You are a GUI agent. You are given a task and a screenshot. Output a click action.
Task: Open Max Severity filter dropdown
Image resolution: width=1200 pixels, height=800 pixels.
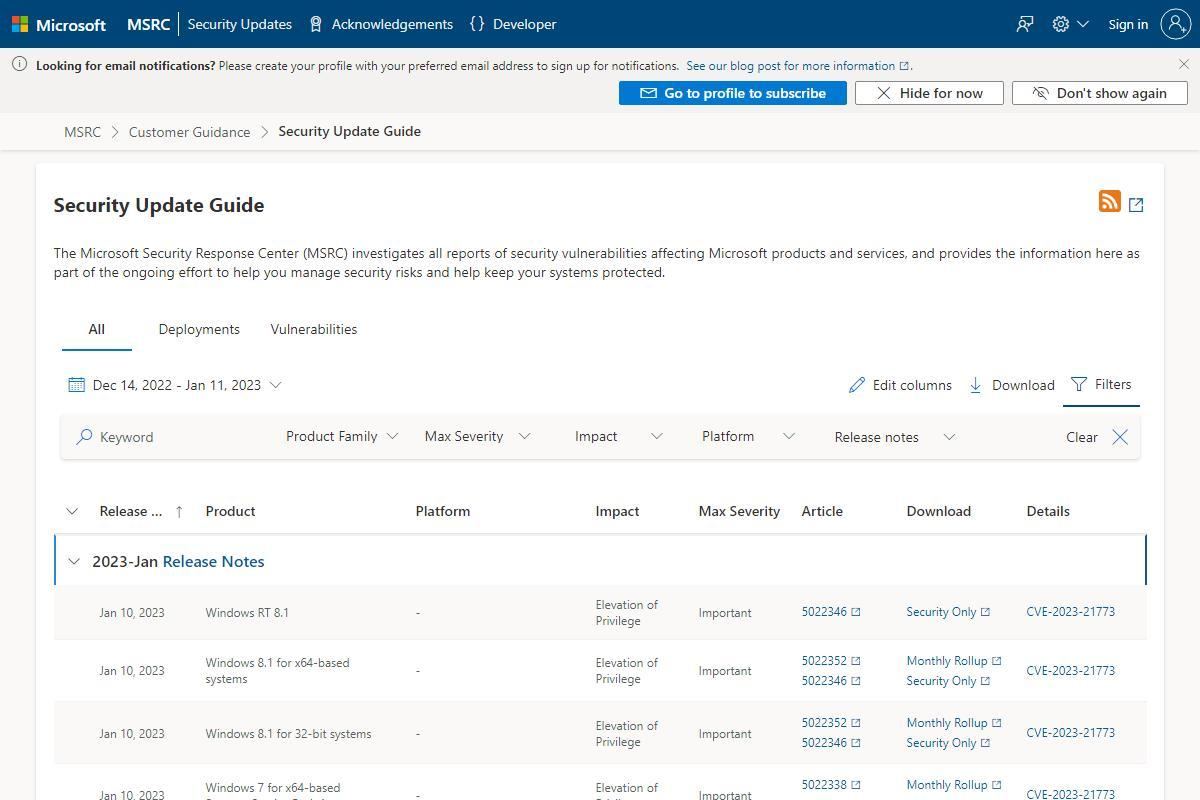[x=477, y=436]
